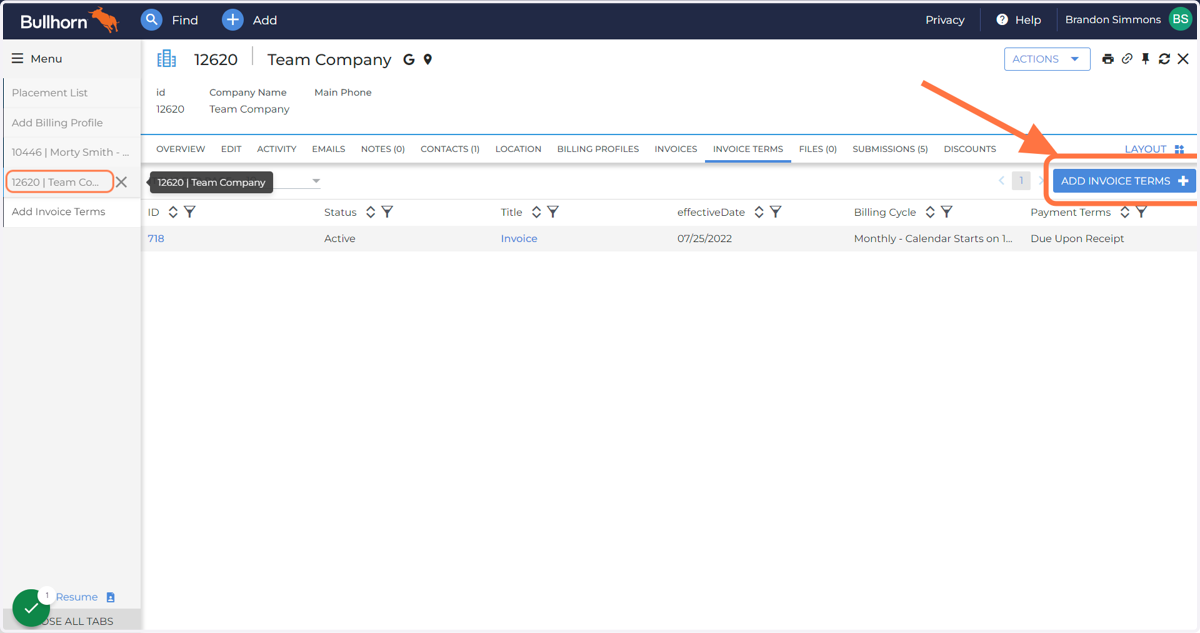The height and width of the screenshot is (633, 1200).
Task: Switch to the LOCATION tab
Action: point(518,149)
